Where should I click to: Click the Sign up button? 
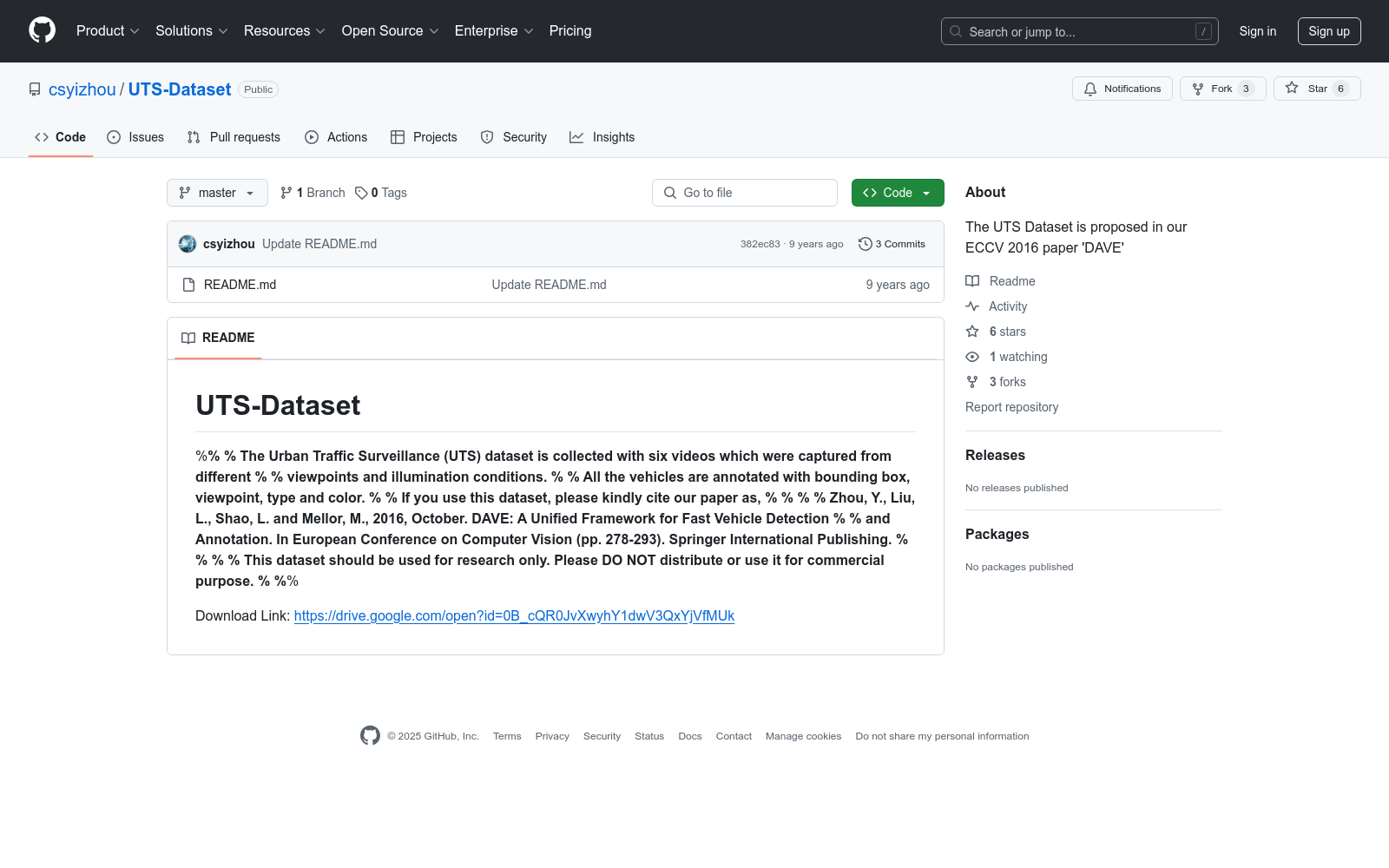pos(1329,31)
